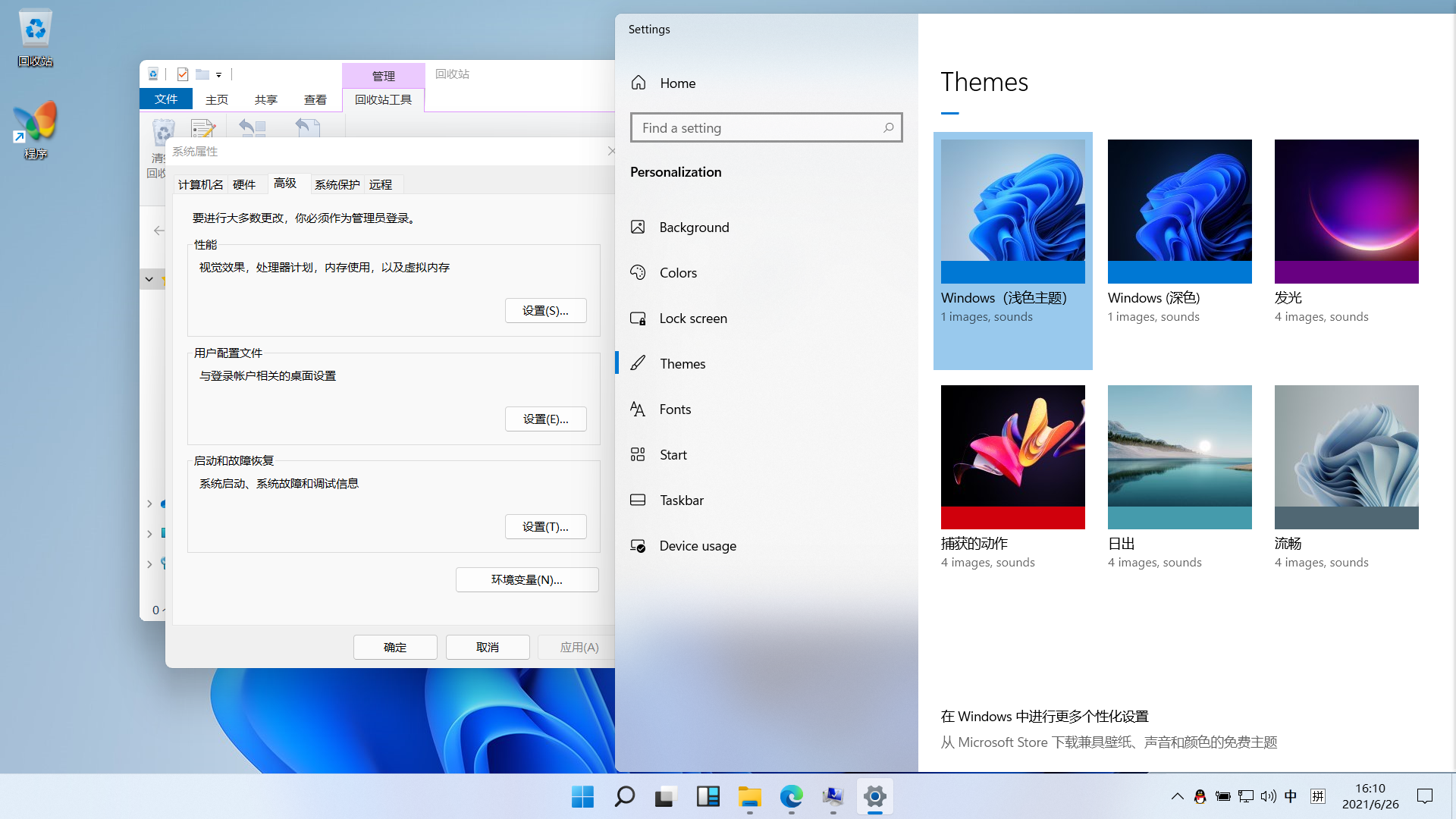Click the 环境变量(N)... button
Viewport: 1456px width, 819px height.
coord(526,579)
